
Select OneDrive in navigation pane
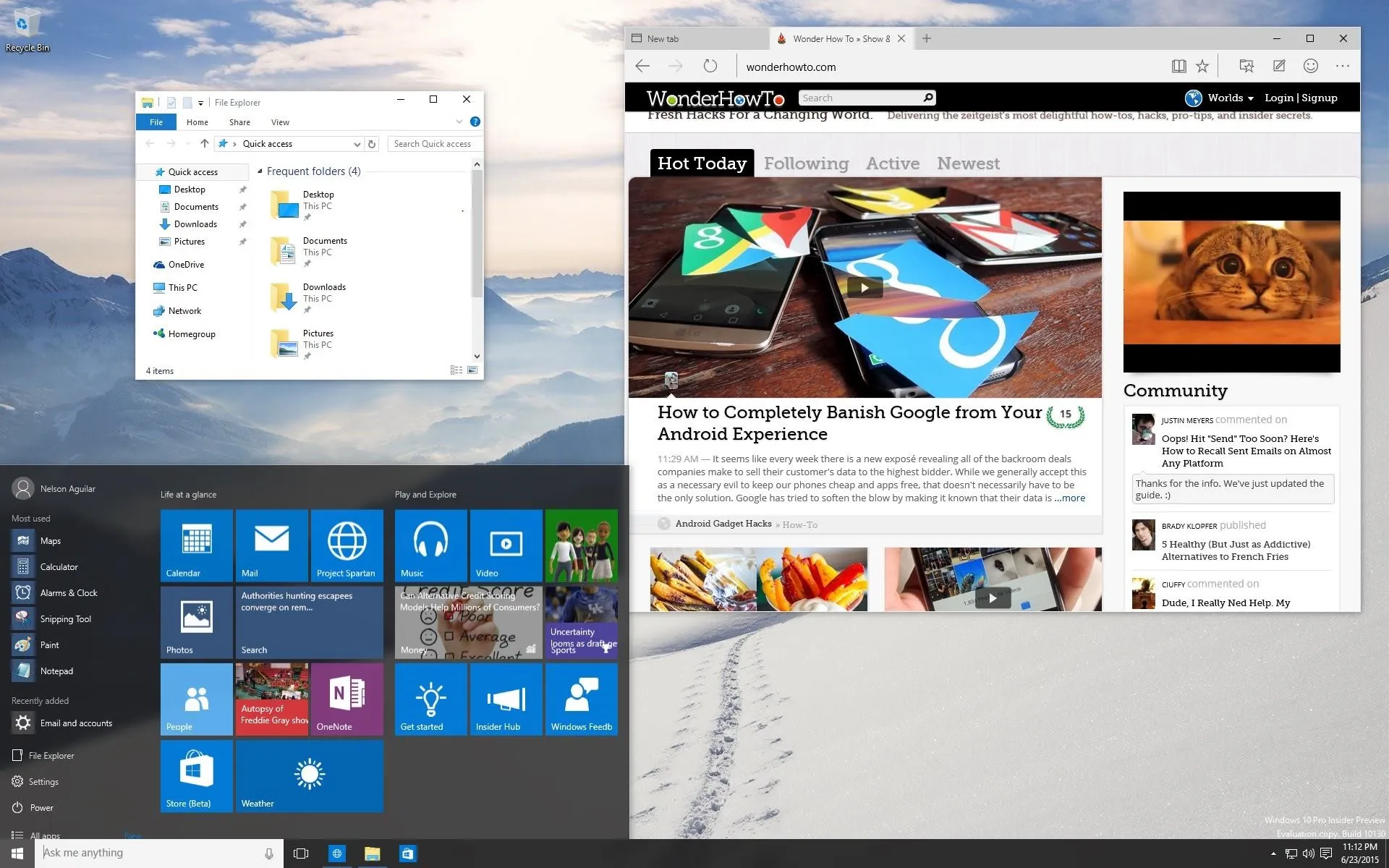[x=186, y=265]
